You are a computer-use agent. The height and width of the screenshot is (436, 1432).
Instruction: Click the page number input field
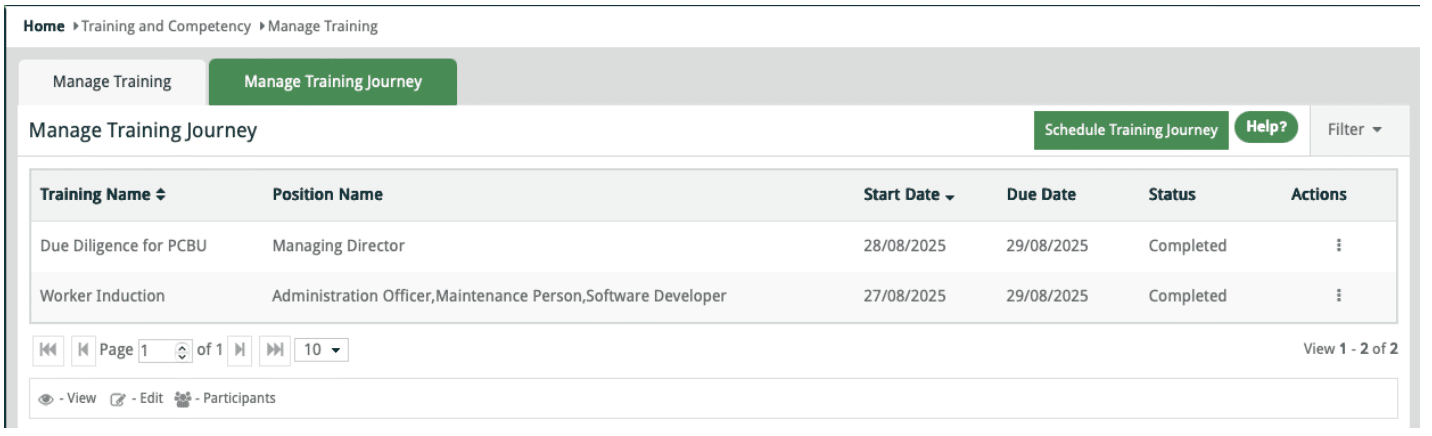tap(156, 350)
